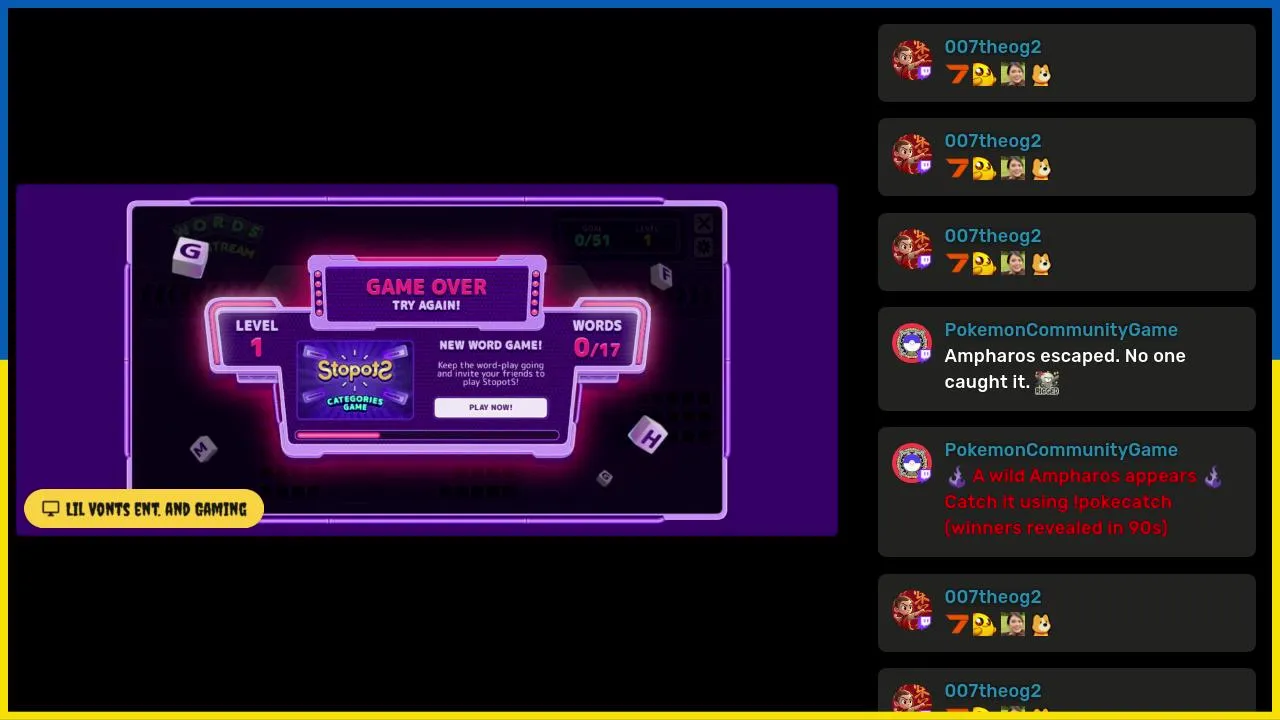The width and height of the screenshot is (1280, 720).
Task: Click the 'Ampharos escaped. No one' text
Action: click(1065, 356)
